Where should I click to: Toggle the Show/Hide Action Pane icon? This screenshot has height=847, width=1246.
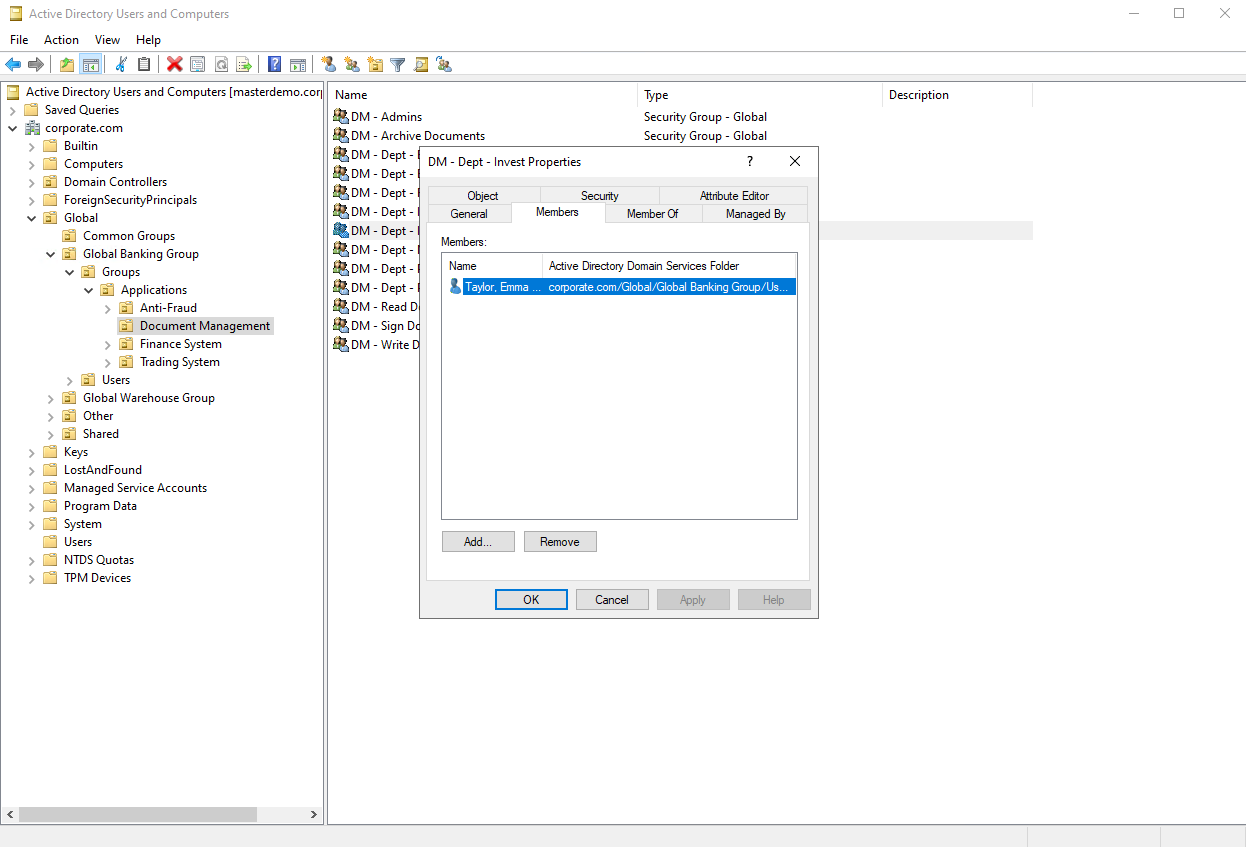[x=298, y=65]
